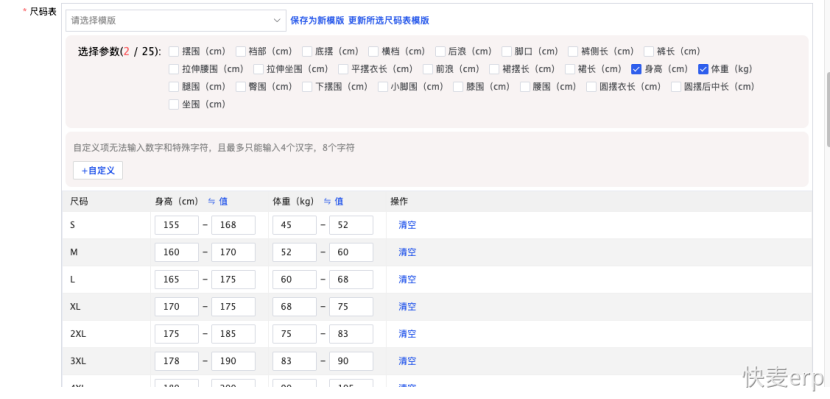Select the 后浪（cm）checkbox

440,52
